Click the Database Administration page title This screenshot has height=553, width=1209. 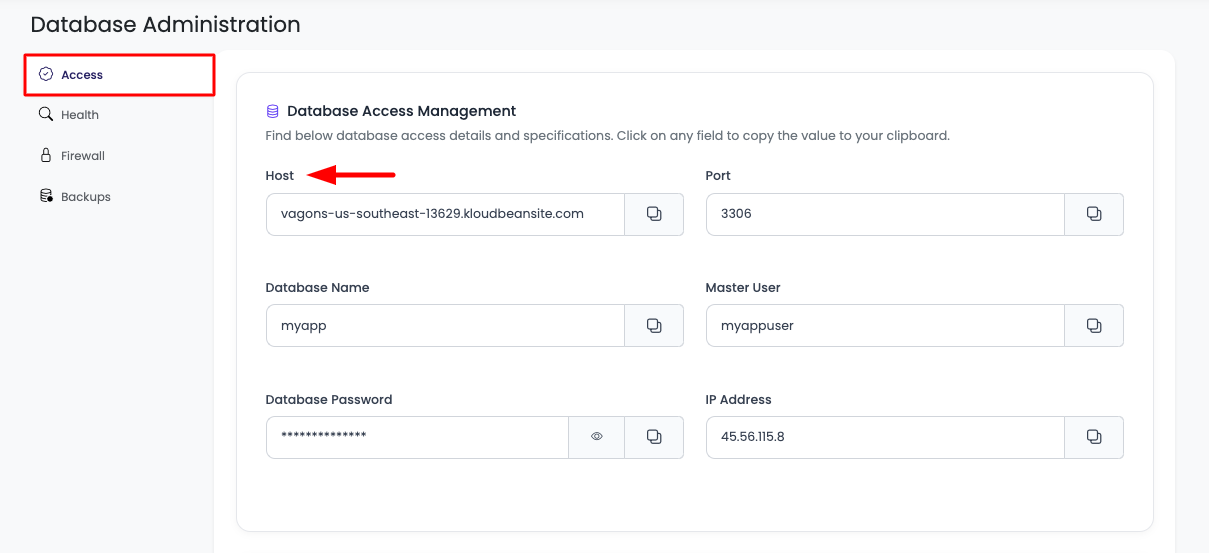coord(166,24)
